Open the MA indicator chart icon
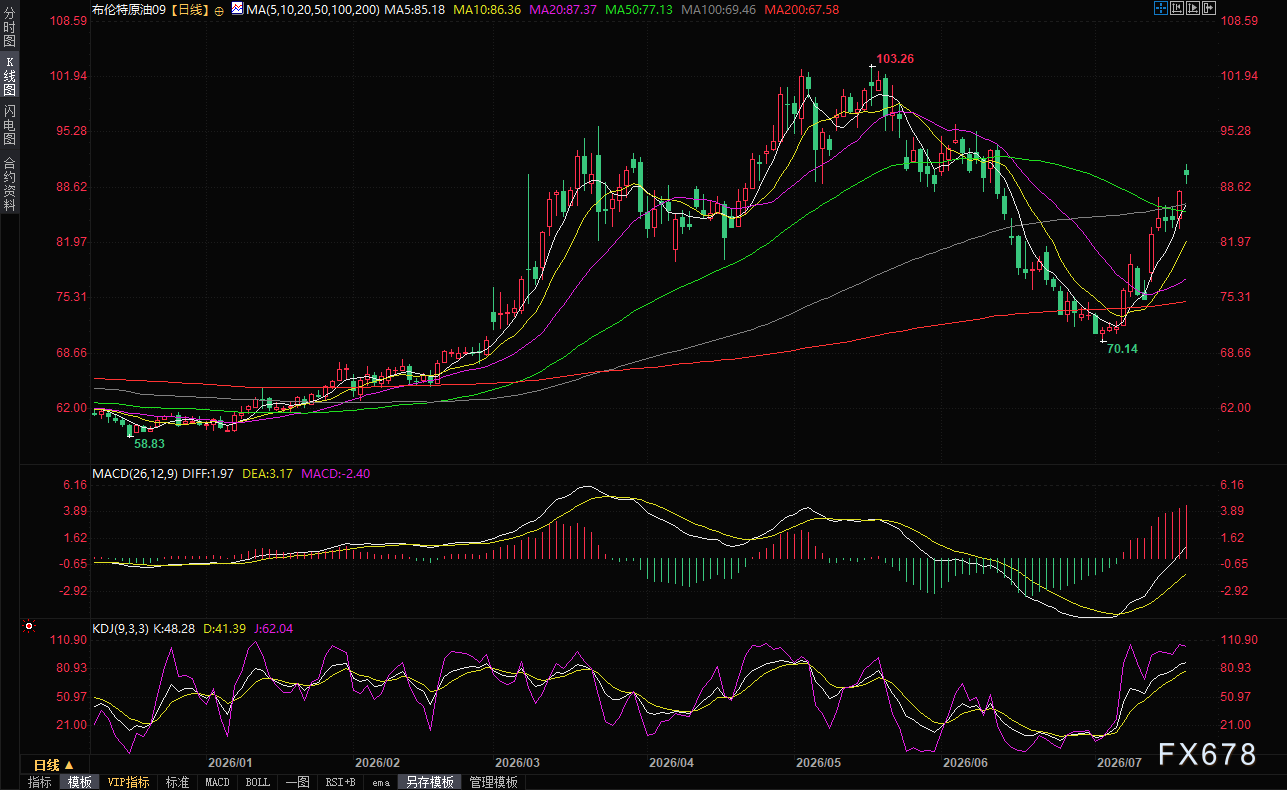This screenshot has width=1287, height=790. click(237, 8)
